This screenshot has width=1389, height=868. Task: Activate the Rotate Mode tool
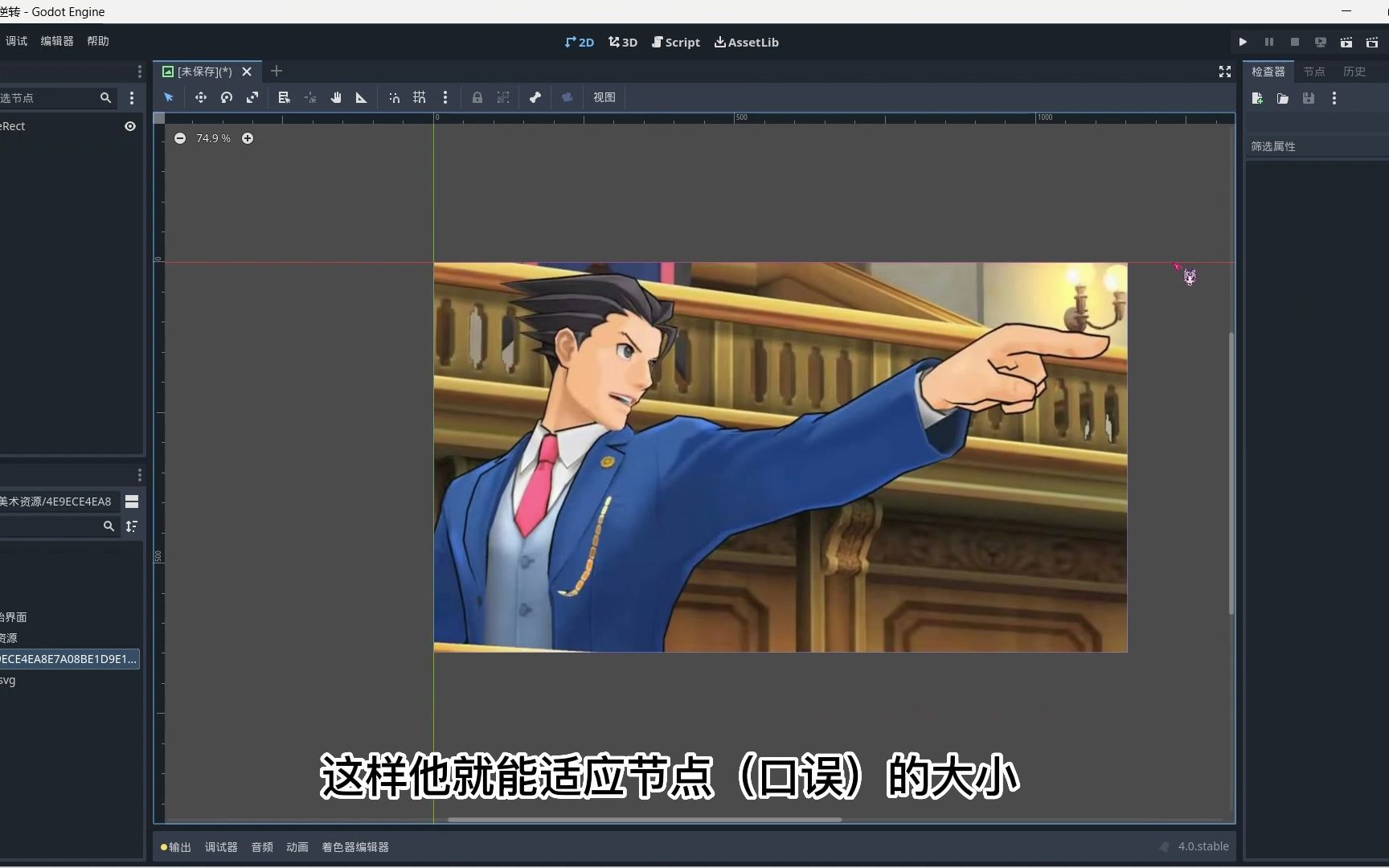[227, 97]
